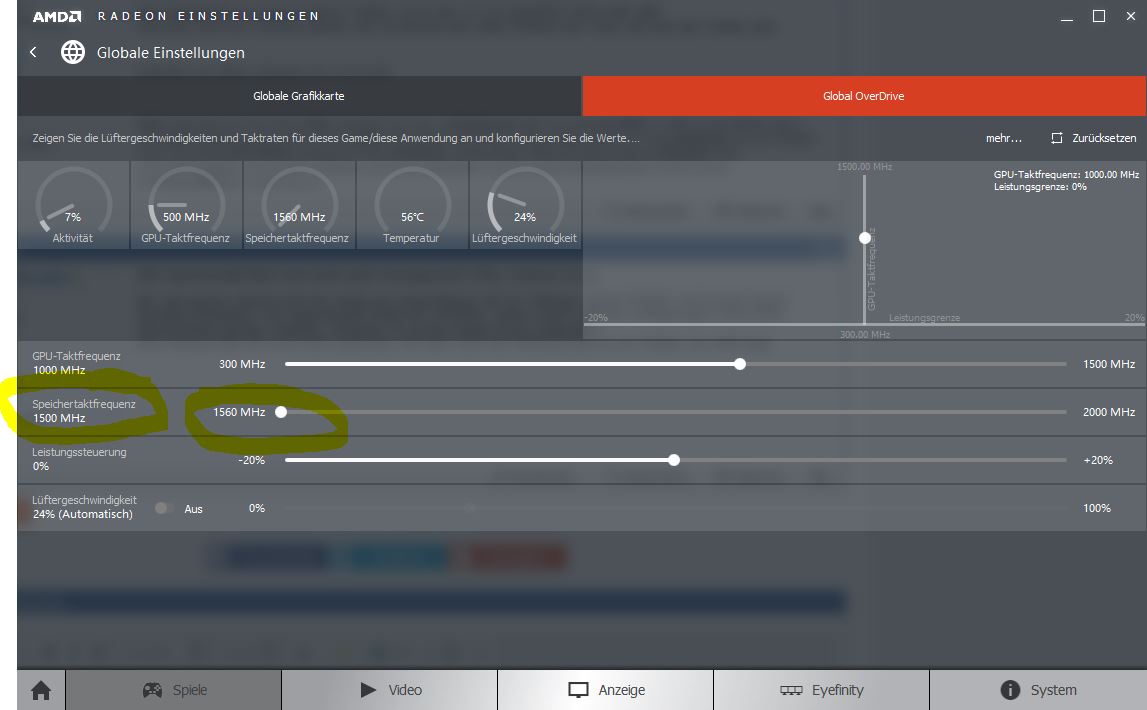
Task: Click the Temperatur 56°C gauge
Action: (412, 205)
